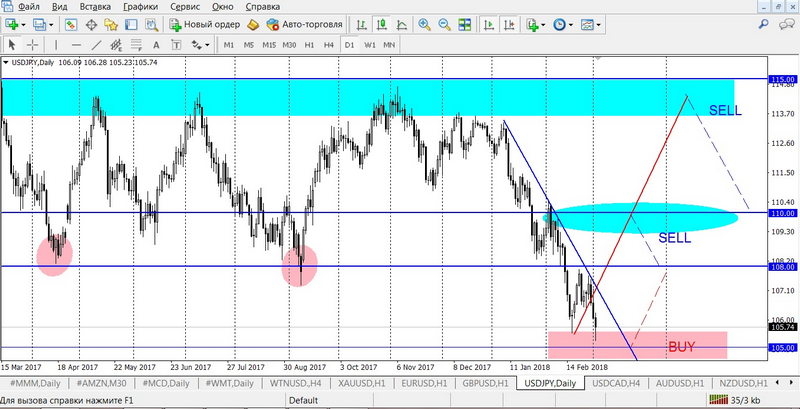The height and width of the screenshot is (409, 800).
Task: Click the Новый ордер button
Action: pyautogui.click(x=205, y=24)
